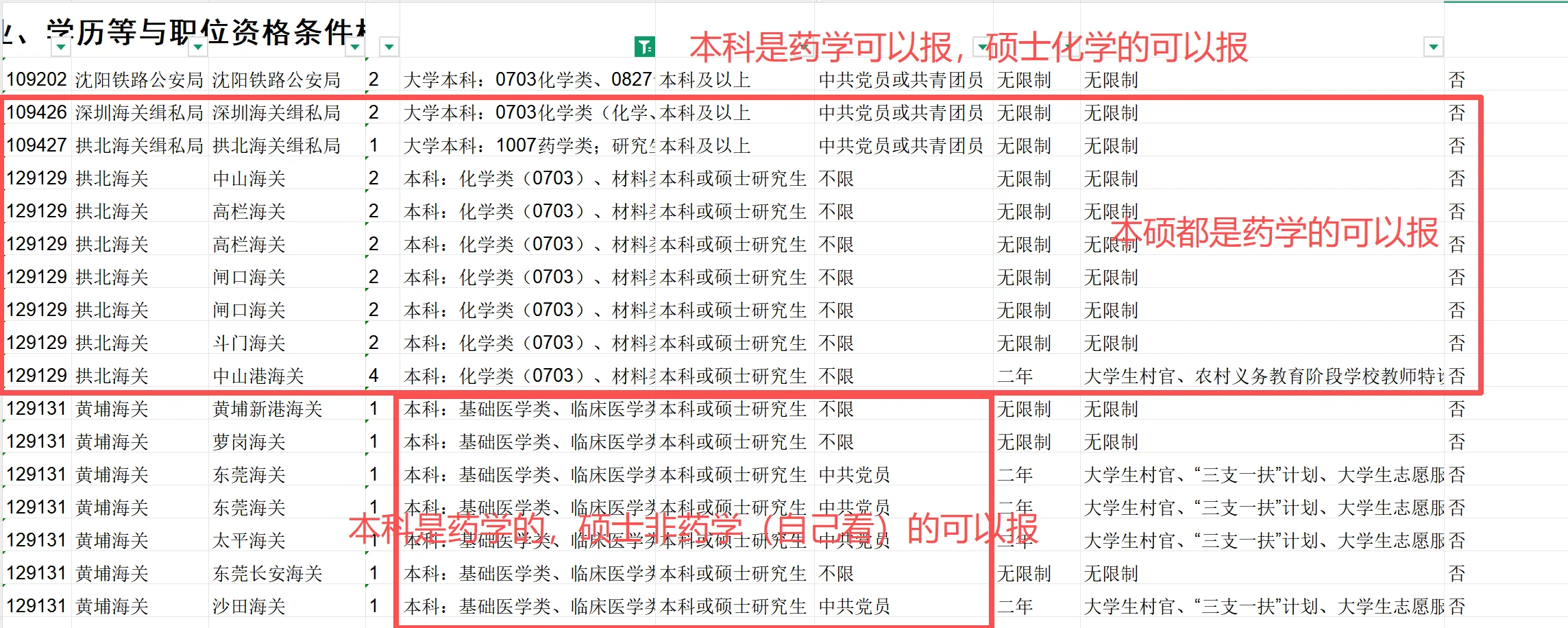Click the 大学本科：1007药学类 cell

[529, 145]
